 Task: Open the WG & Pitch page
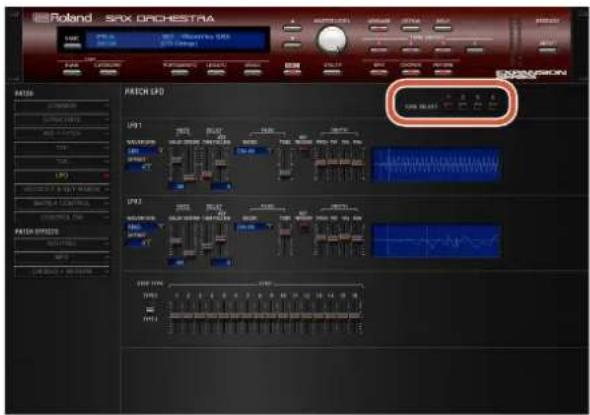(62, 134)
